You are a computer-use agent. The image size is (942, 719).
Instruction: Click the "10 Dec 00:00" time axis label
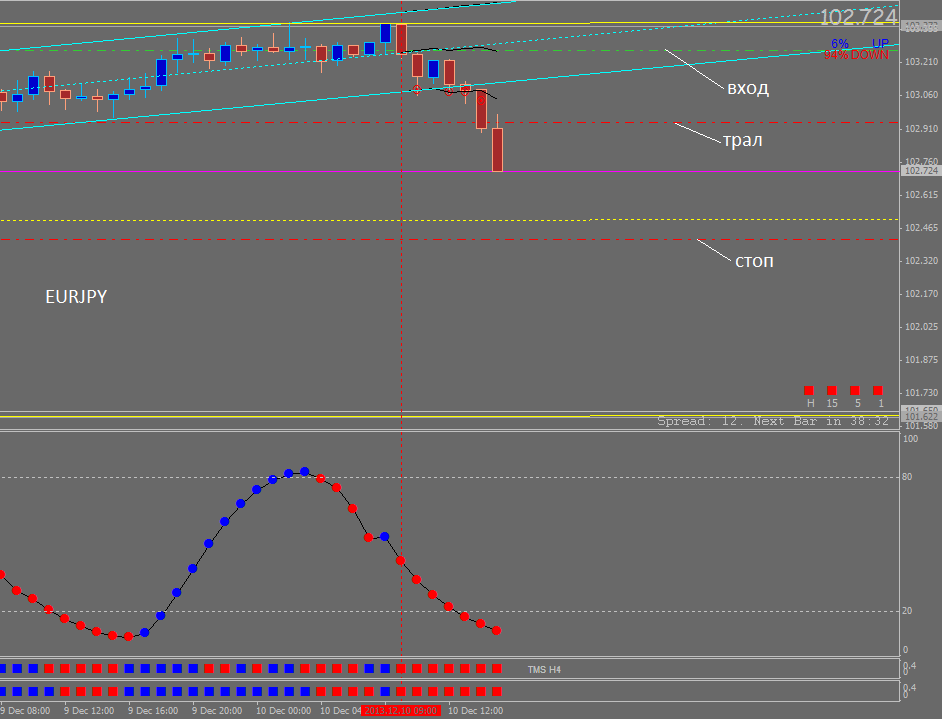click(284, 711)
